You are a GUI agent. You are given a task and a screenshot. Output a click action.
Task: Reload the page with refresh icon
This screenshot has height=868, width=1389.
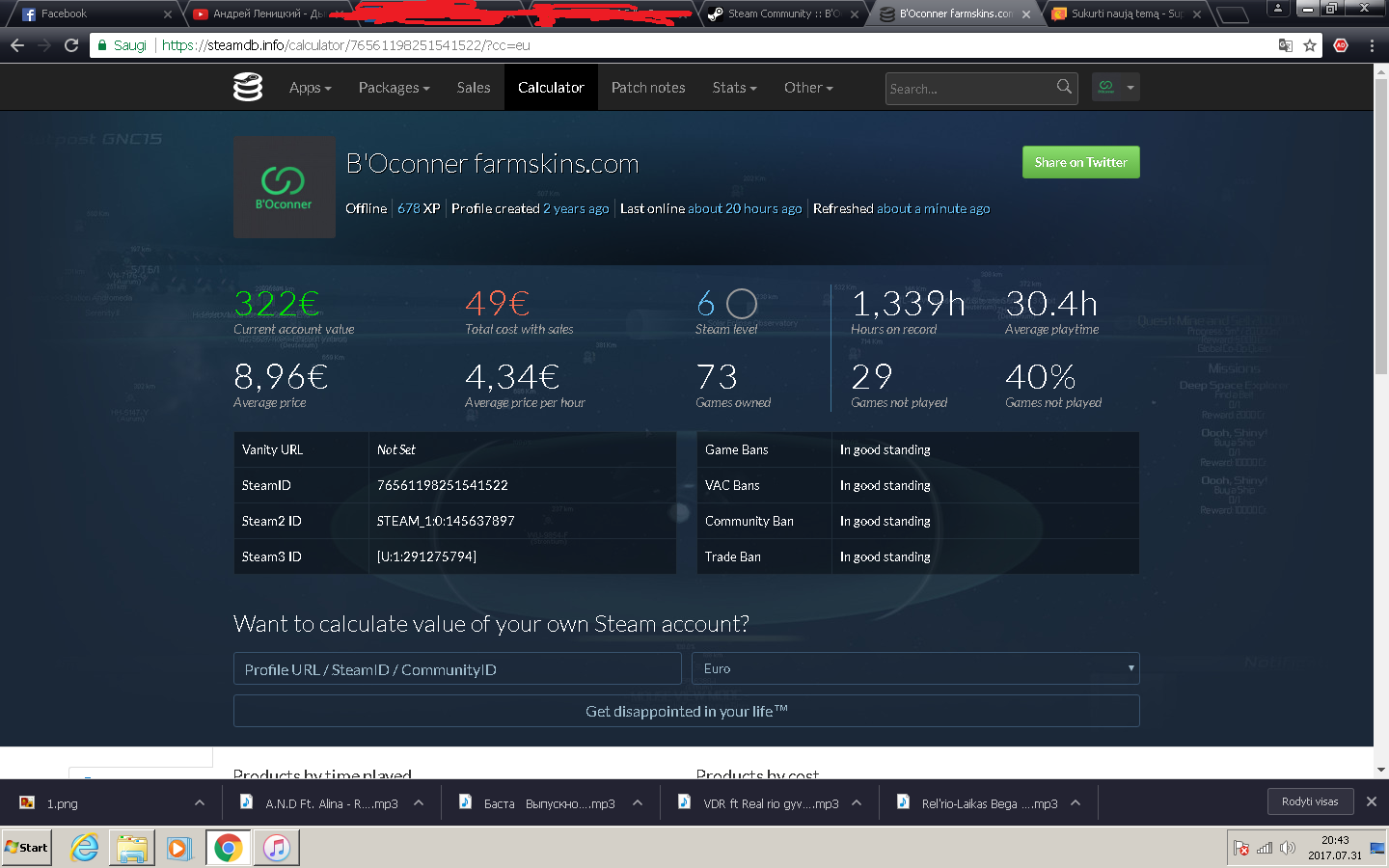71,45
